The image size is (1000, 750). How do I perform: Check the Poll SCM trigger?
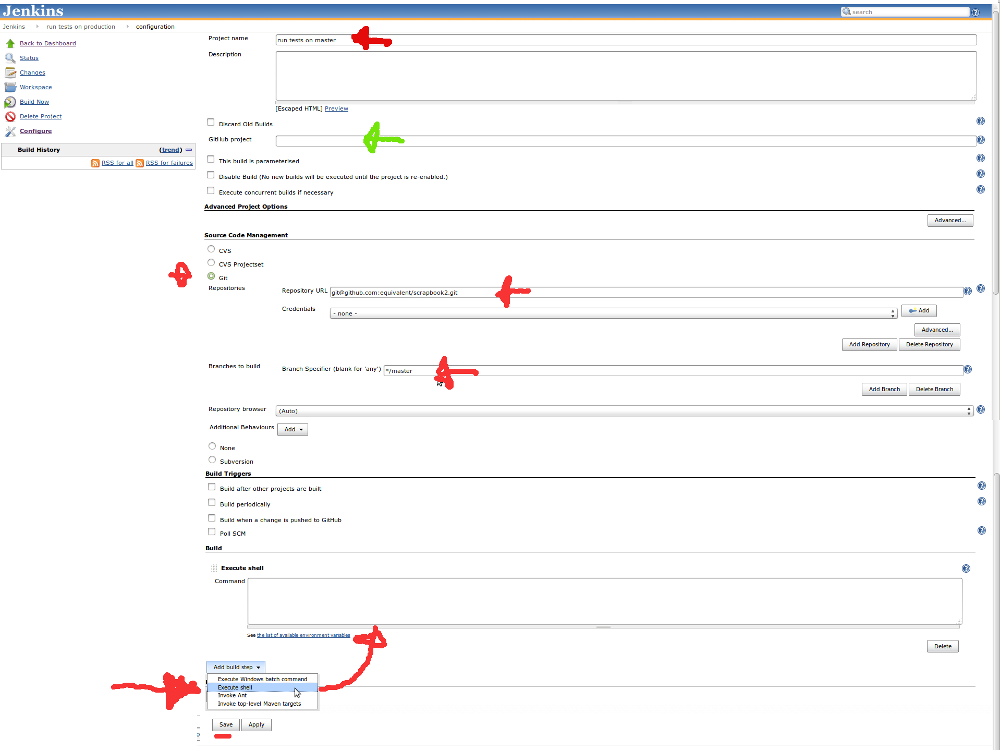tap(212, 532)
